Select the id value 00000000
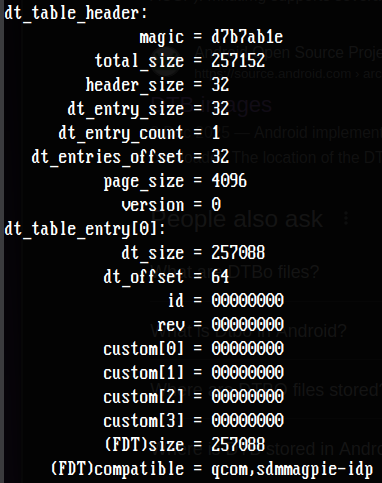The height and width of the screenshot is (483, 382). click(247, 301)
